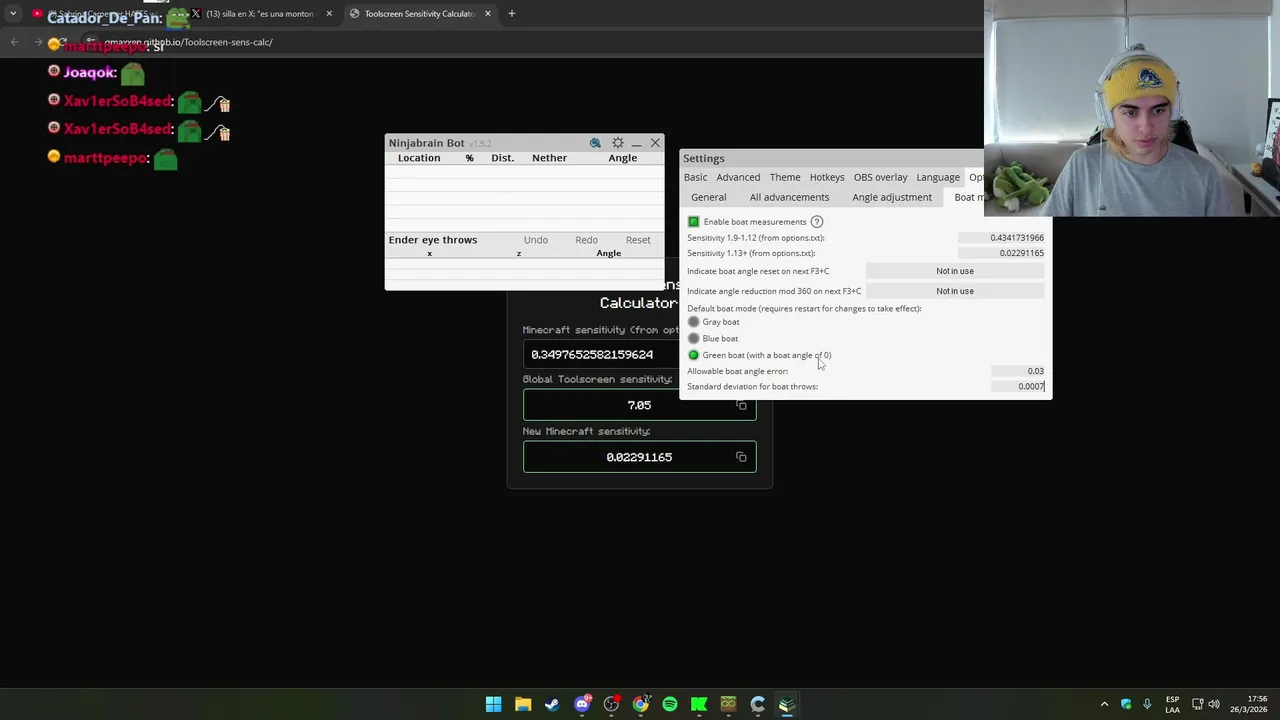Click Nether column header in Ninjabrain Bot
1280x720 pixels.
click(x=549, y=158)
